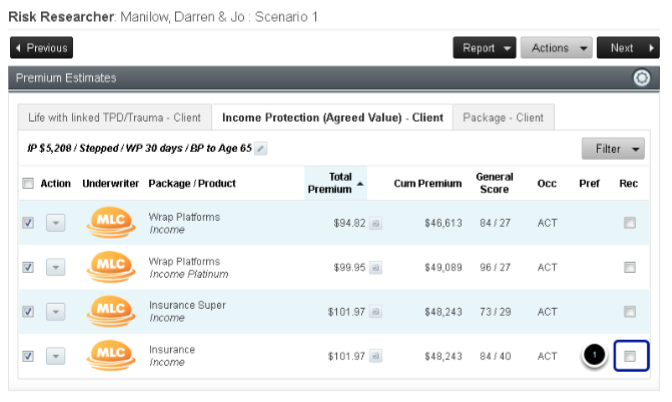Image resolution: width=672 pixels, height=402 pixels.
Task: Open the Filter dropdown
Action: [613, 149]
